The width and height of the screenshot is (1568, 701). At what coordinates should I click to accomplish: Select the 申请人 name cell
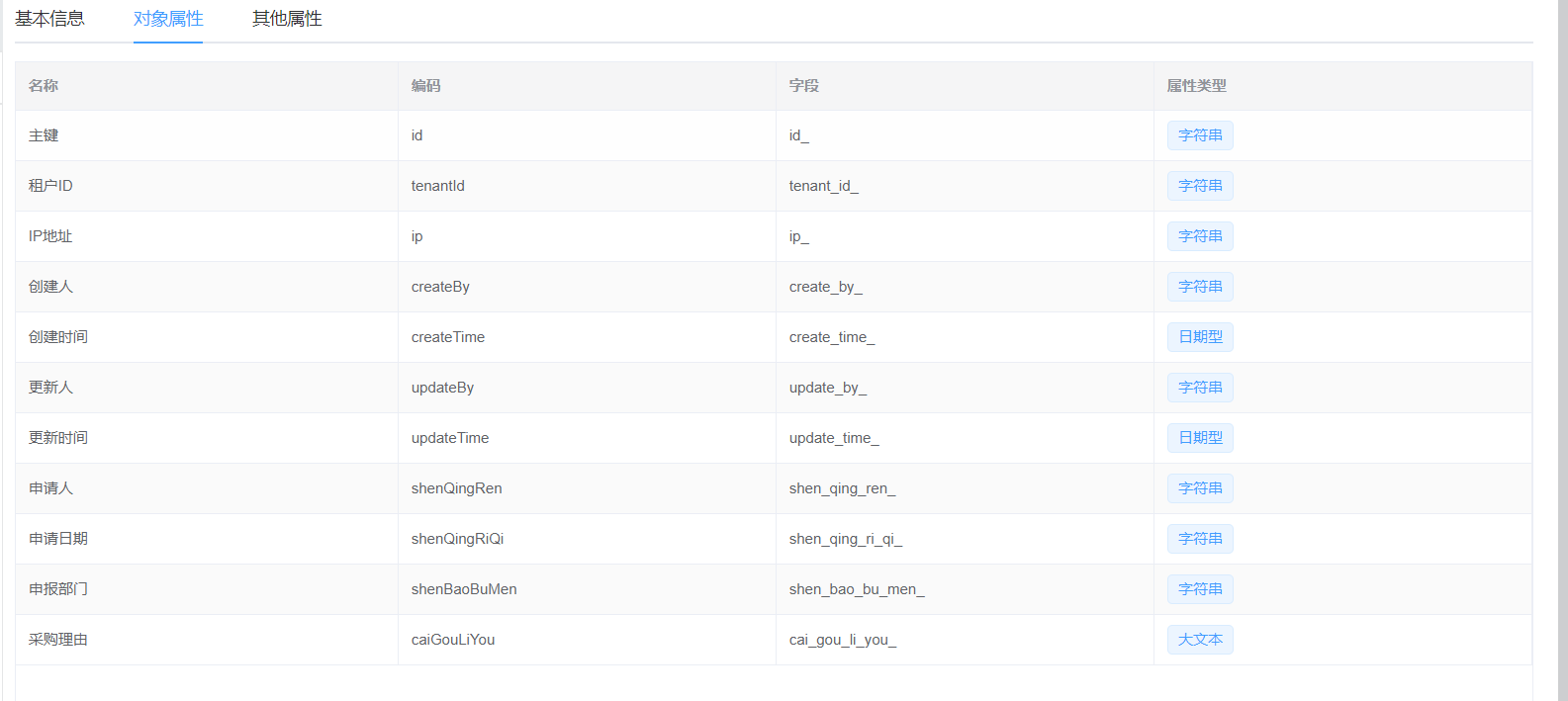pos(51,488)
